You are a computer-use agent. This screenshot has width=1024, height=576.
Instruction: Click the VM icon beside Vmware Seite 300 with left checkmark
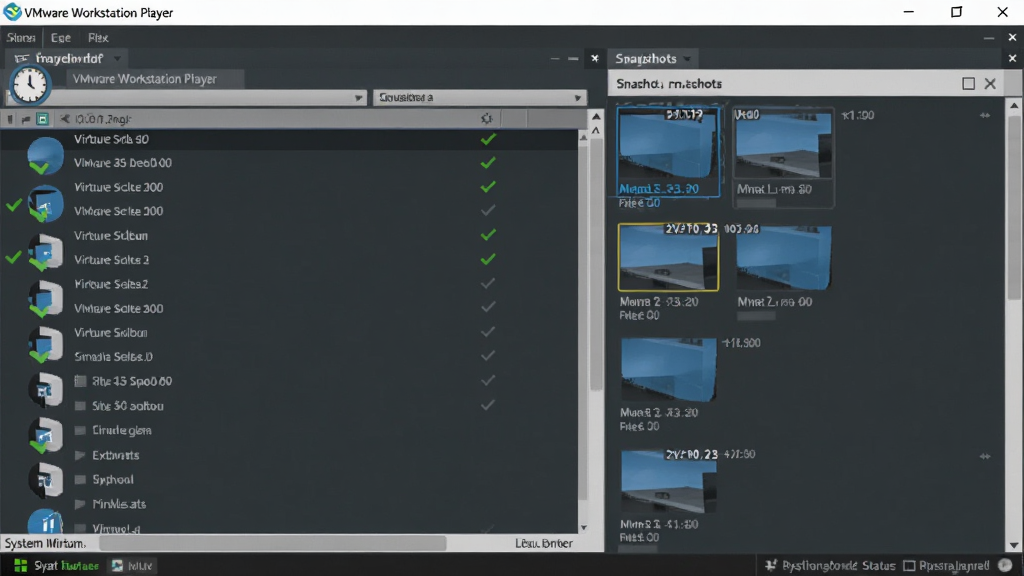(x=45, y=204)
